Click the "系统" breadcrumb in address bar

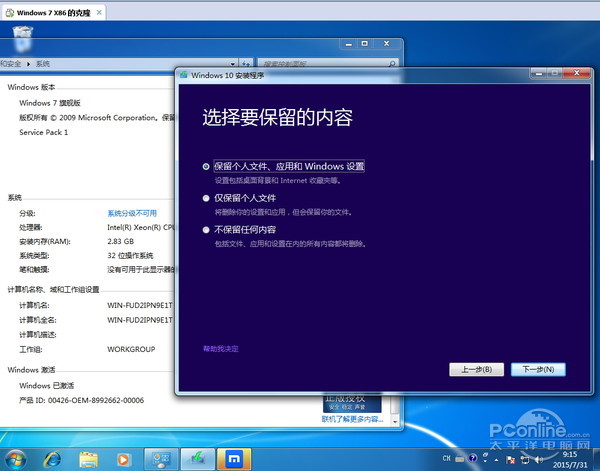(x=42, y=63)
